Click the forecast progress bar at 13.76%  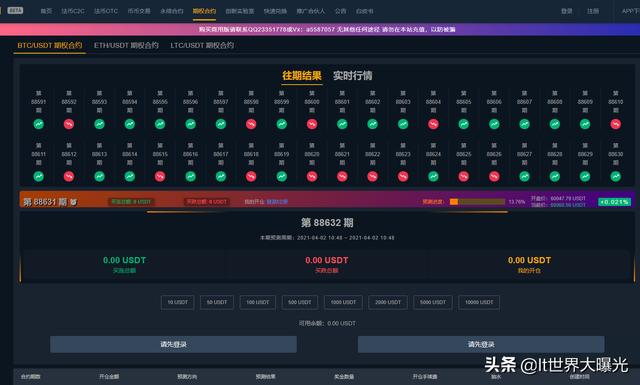click(x=477, y=202)
